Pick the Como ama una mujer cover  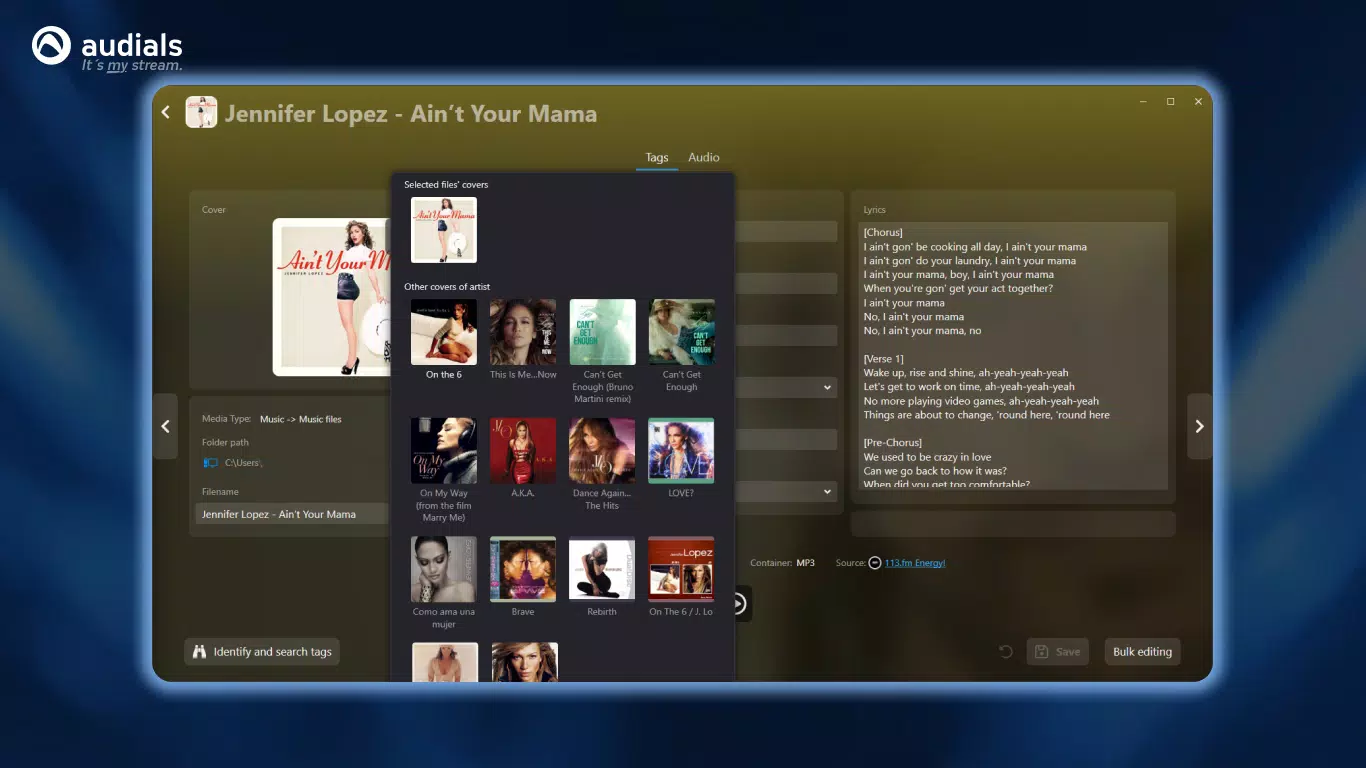coord(444,569)
